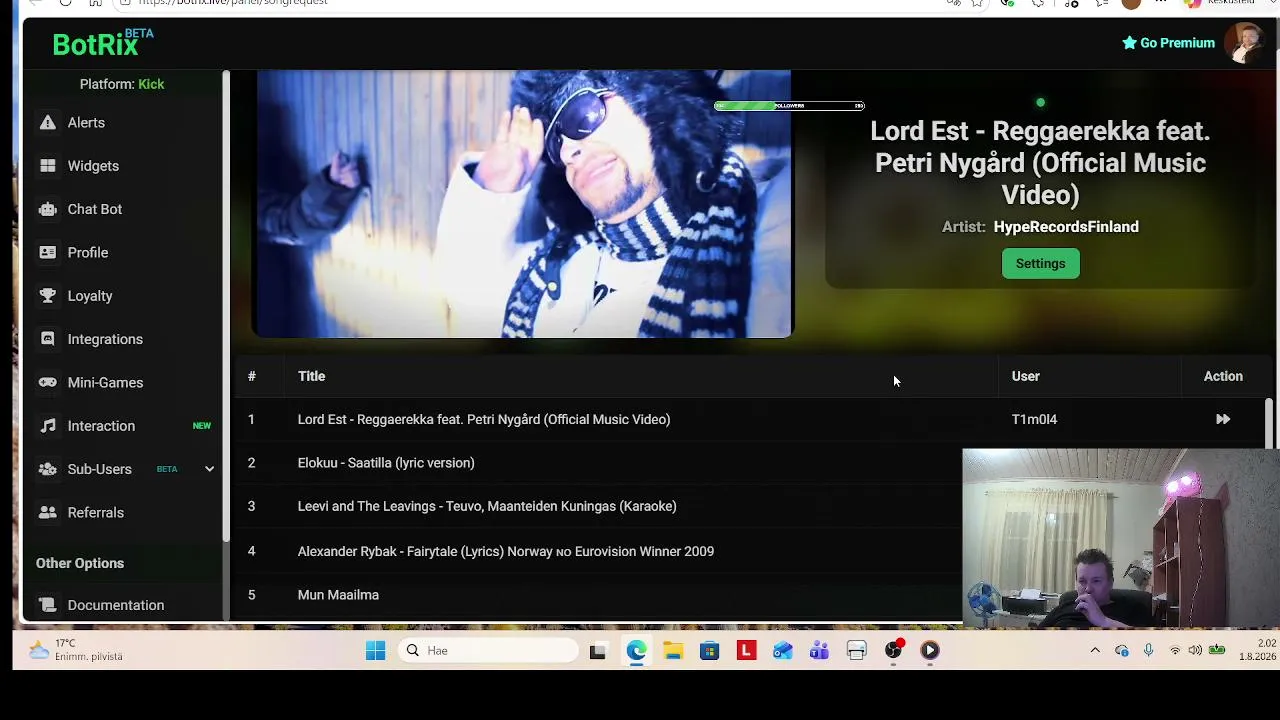Expand the Sub-Users submenu chevron

coord(209,469)
